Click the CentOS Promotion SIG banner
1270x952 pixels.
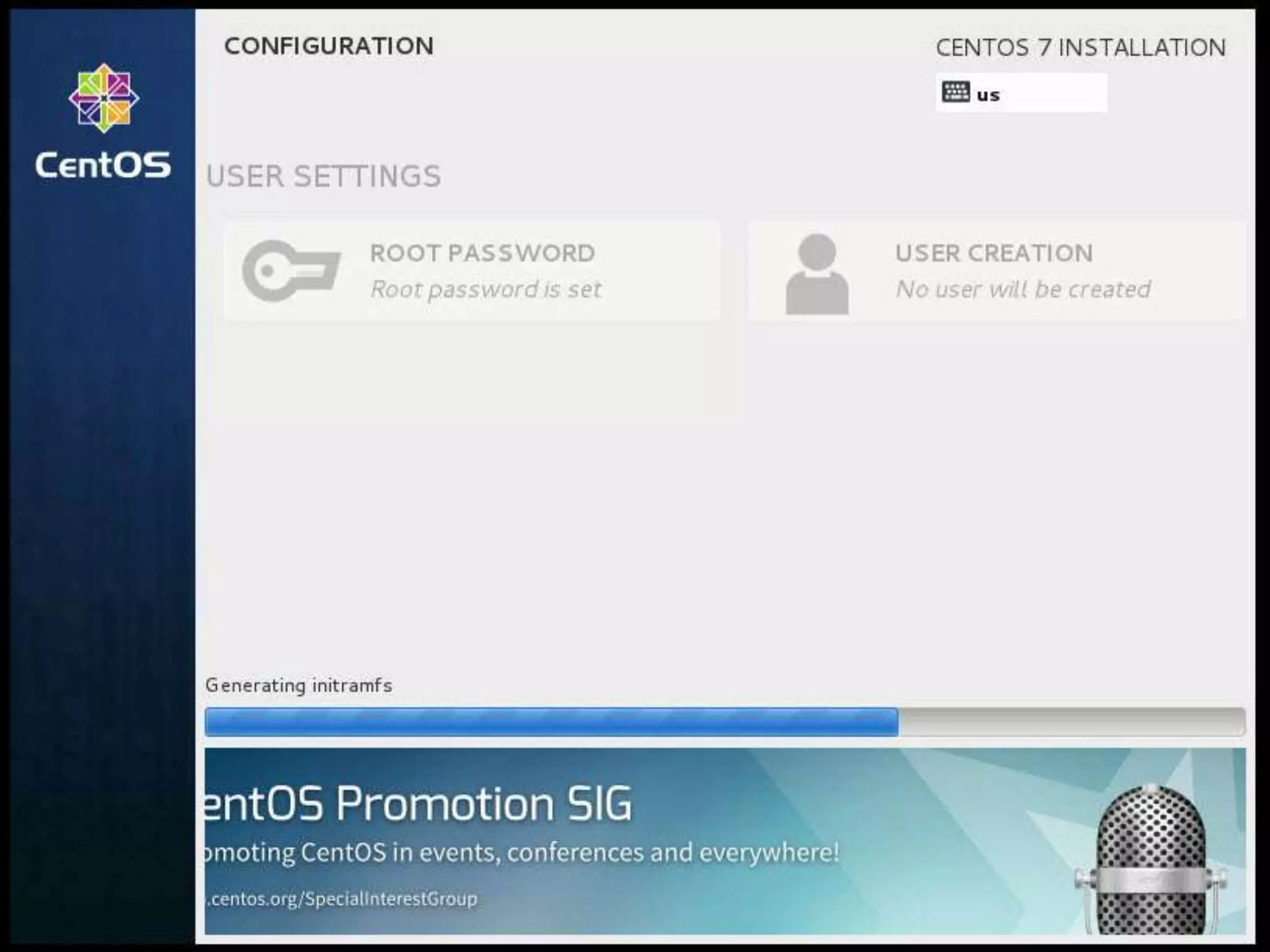coord(725,841)
